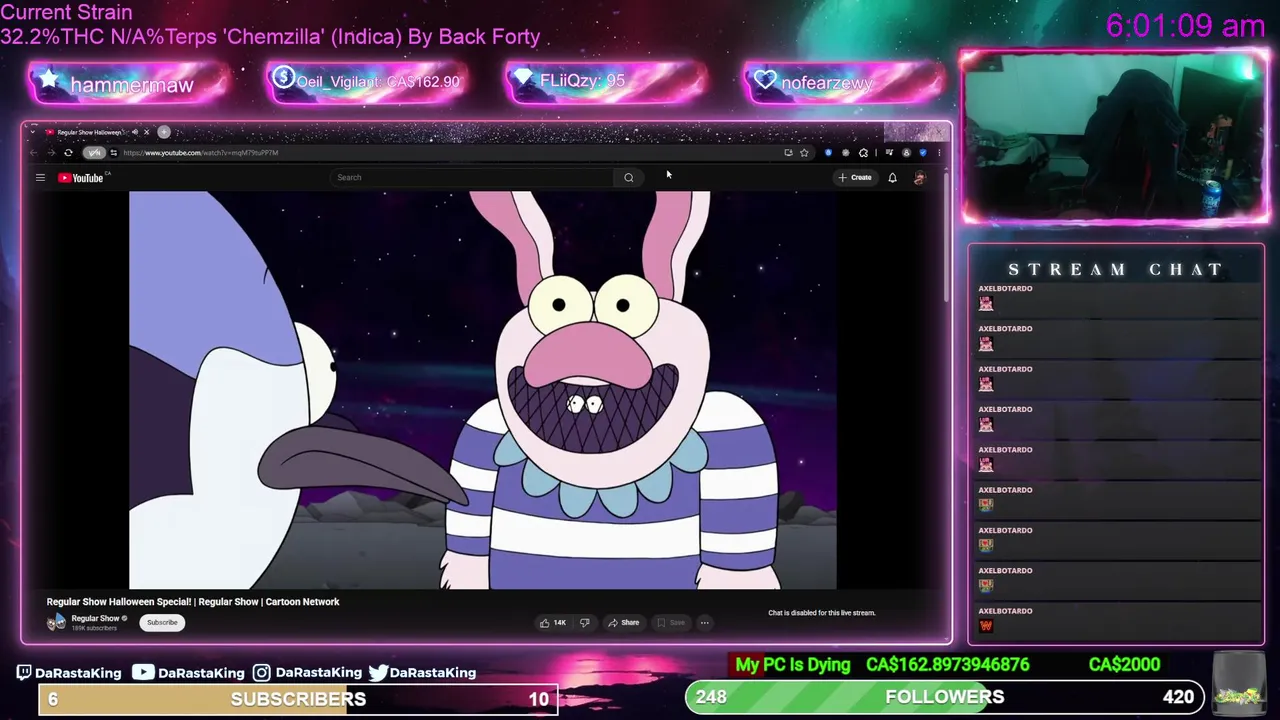Open the browser profile icon in toolbar

(907, 153)
